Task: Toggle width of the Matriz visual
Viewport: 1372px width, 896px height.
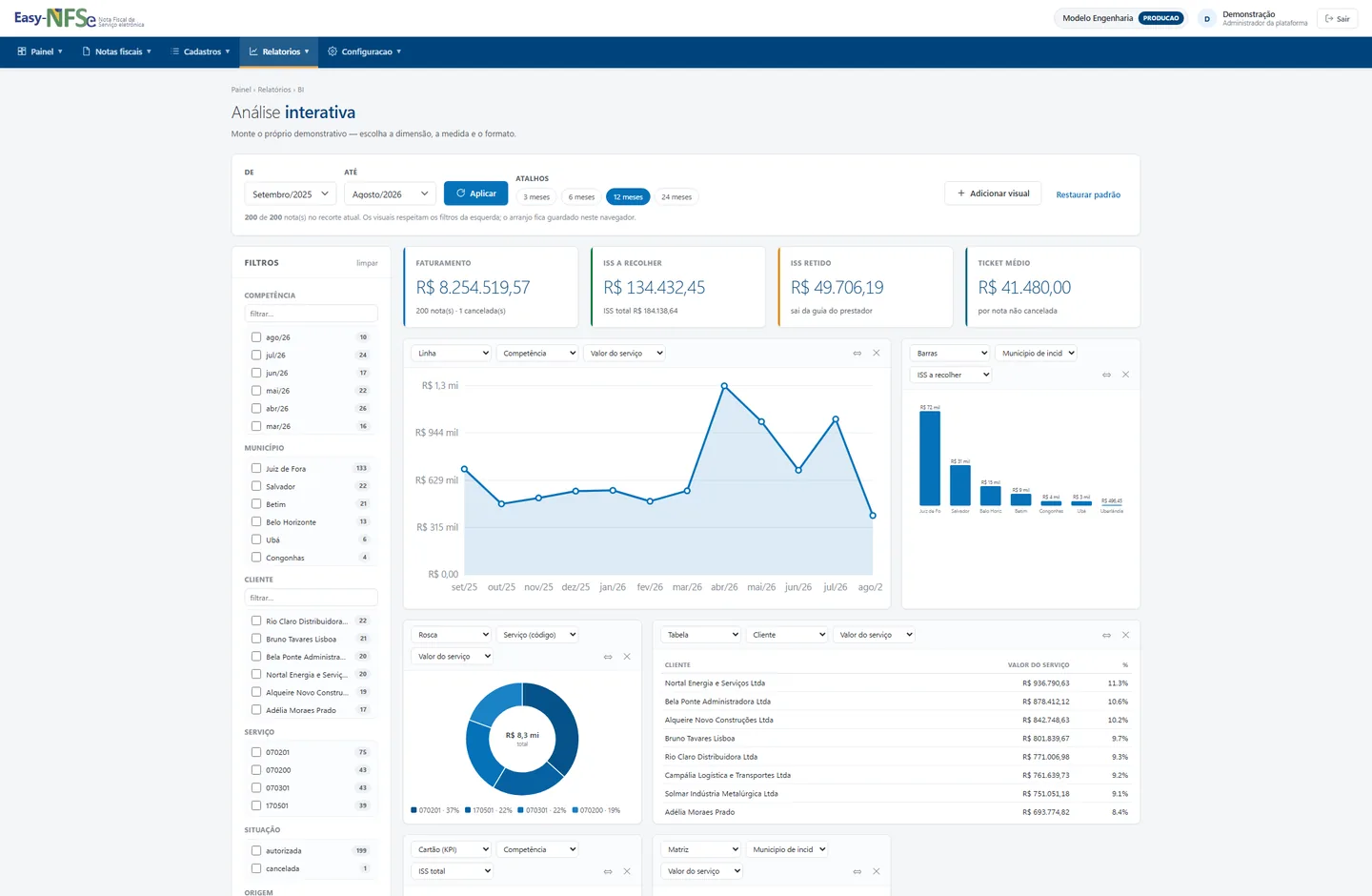Action: (857, 871)
